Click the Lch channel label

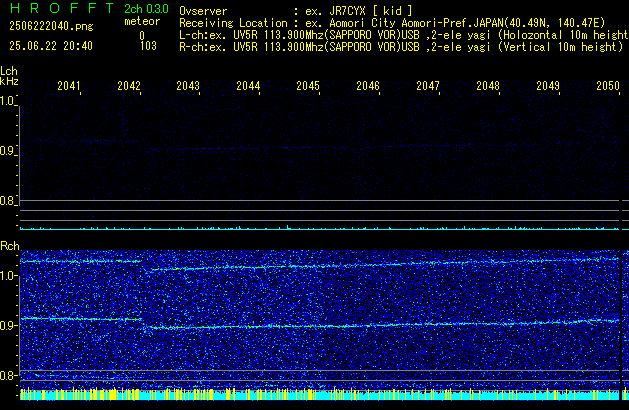pos(9,71)
